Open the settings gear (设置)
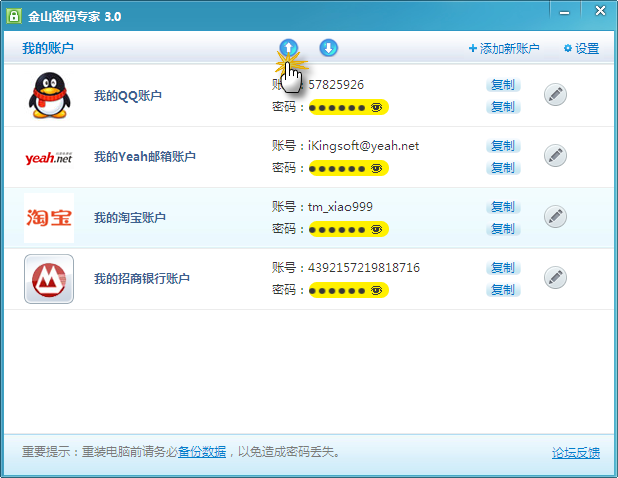 click(581, 49)
